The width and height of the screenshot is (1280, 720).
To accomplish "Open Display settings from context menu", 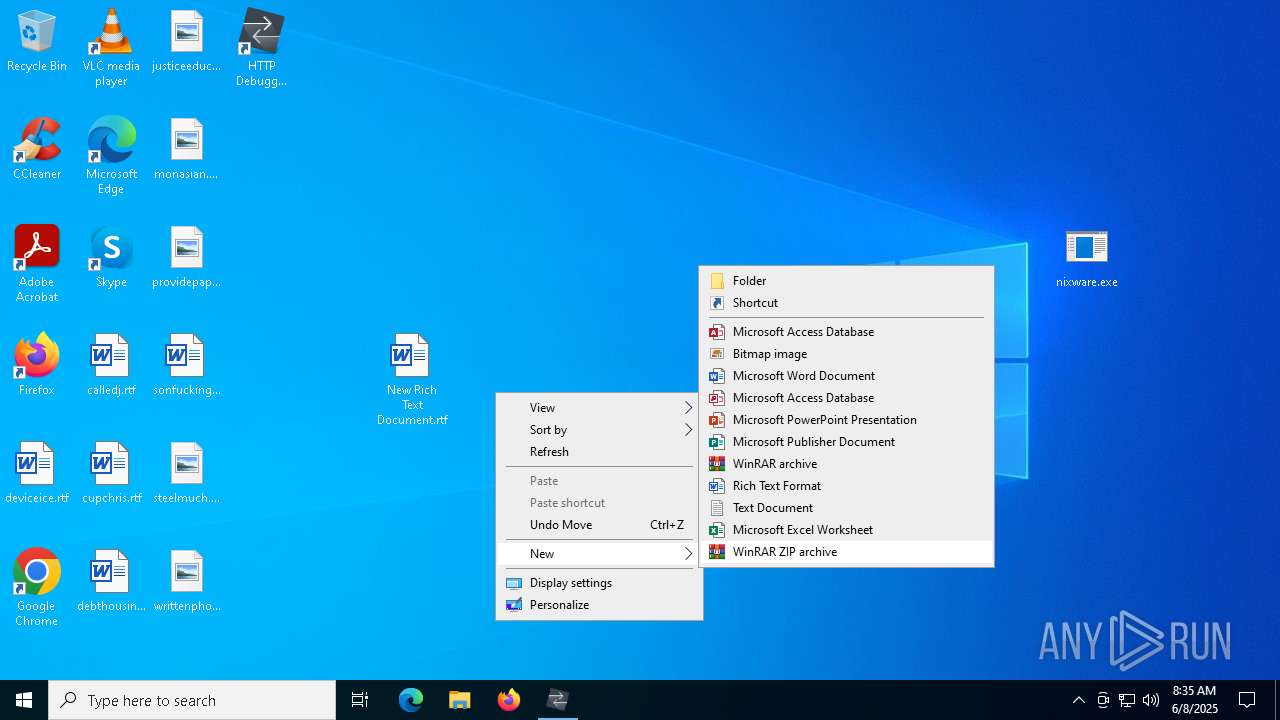I will click(599, 582).
